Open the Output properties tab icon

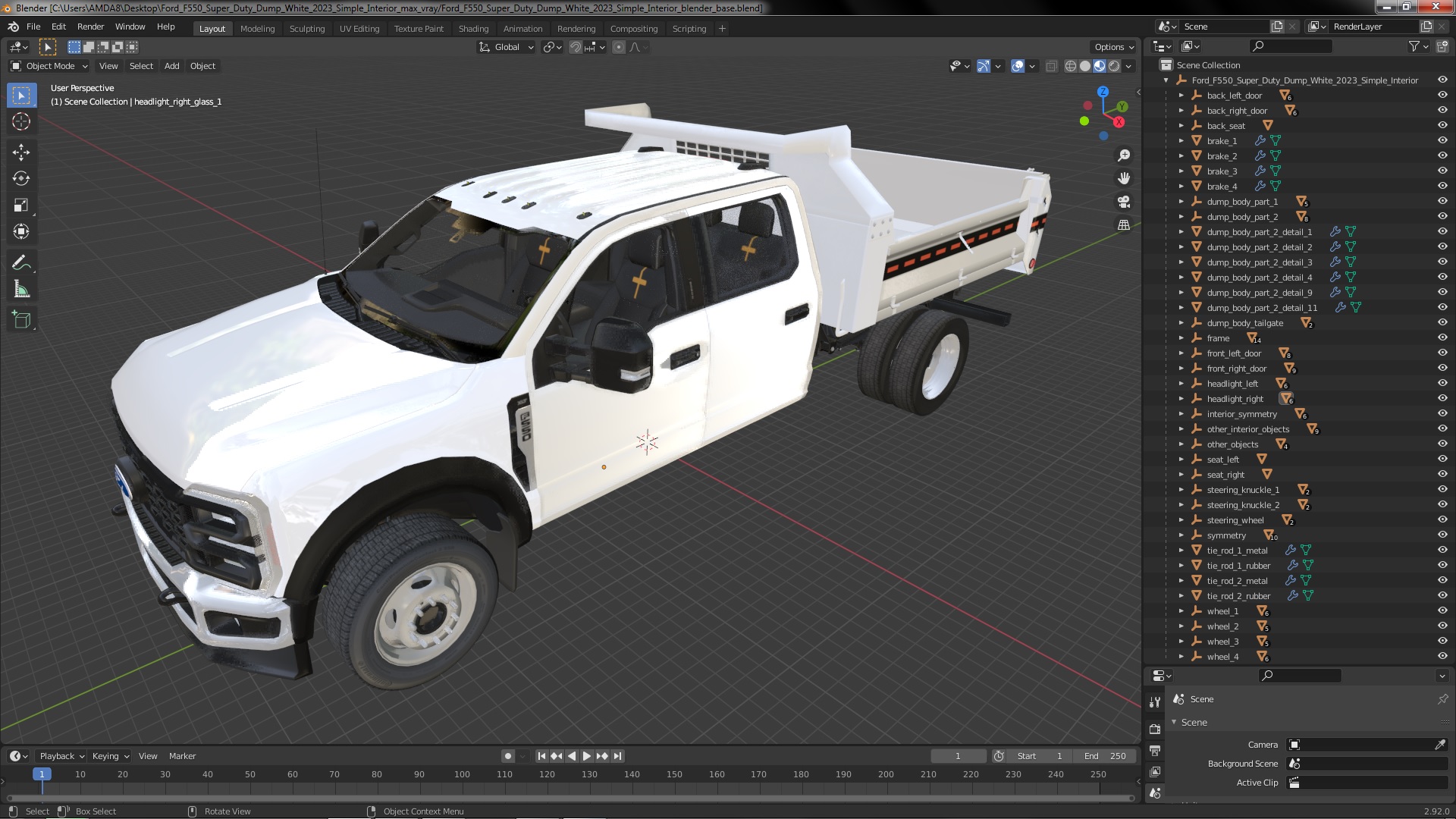tap(1155, 750)
